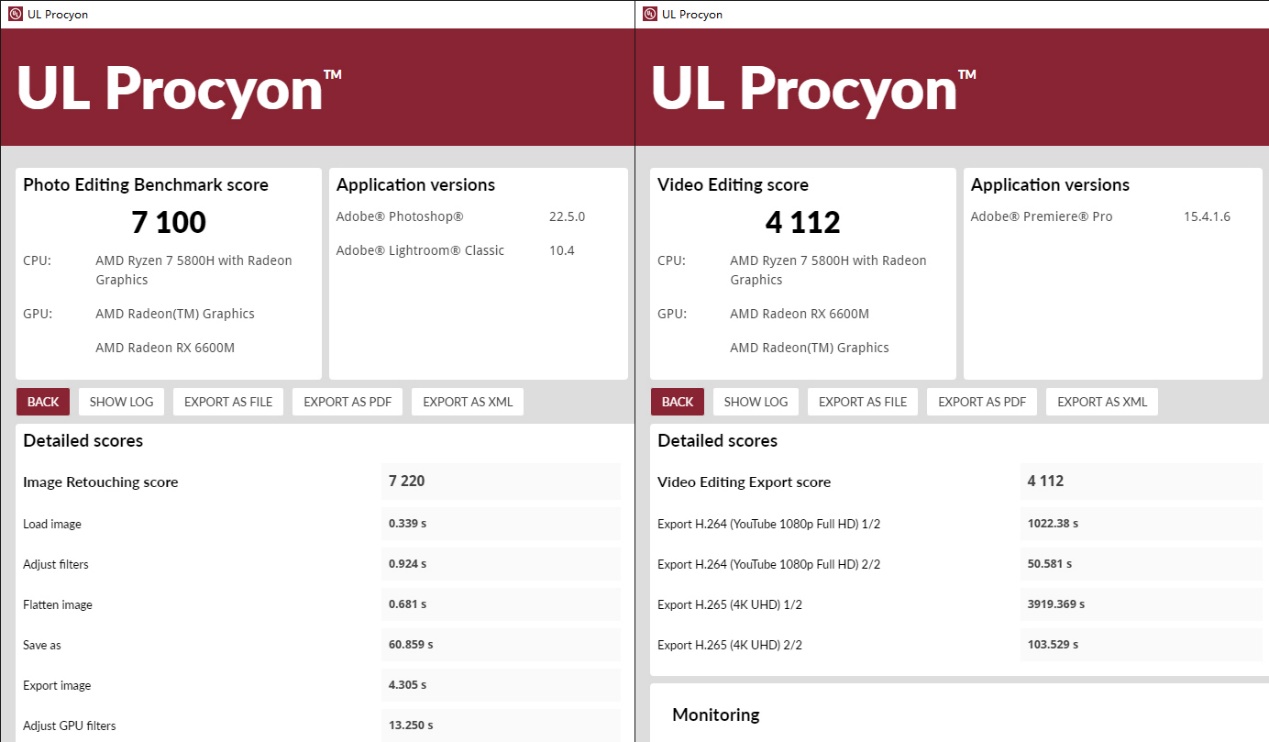This screenshot has width=1269, height=742.
Task: Click the UL Procyon icon in right title bar
Action: 650,14
